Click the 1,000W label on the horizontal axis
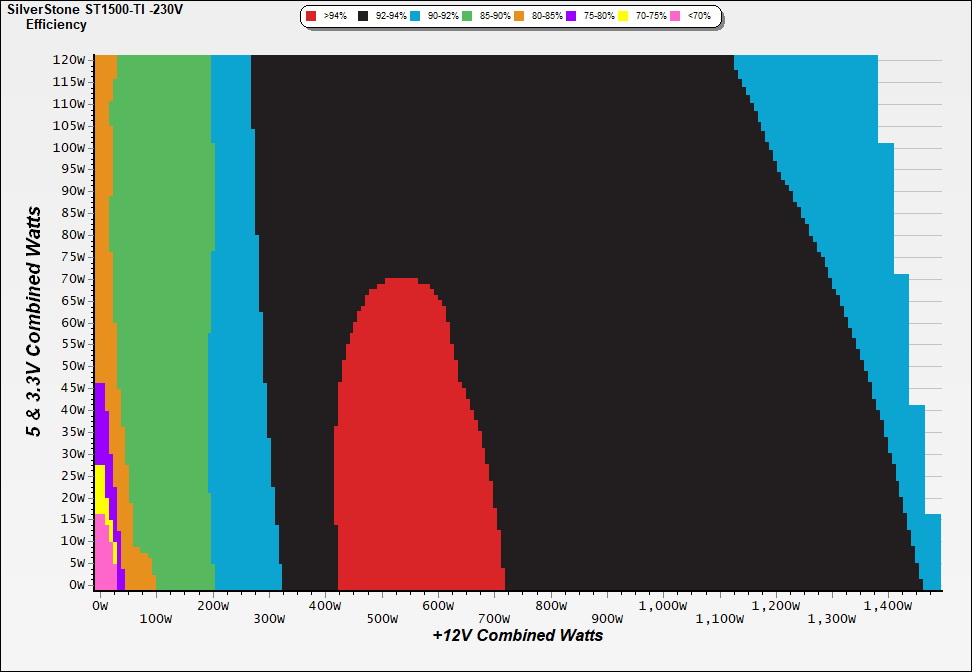Image resolution: width=972 pixels, height=672 pixels. click(665, 606)
